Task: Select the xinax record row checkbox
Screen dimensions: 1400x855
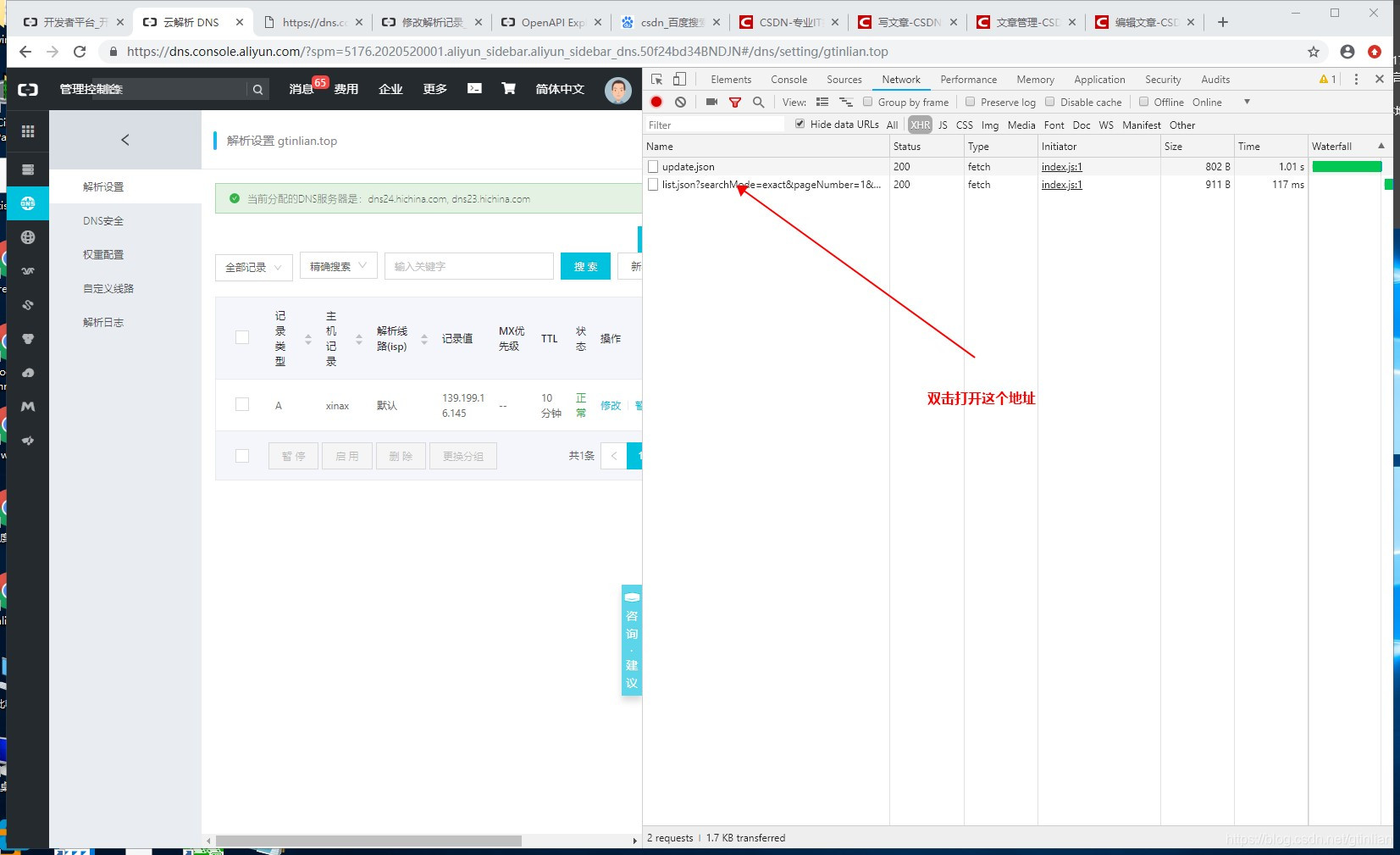Action: (x=242, y=404)
